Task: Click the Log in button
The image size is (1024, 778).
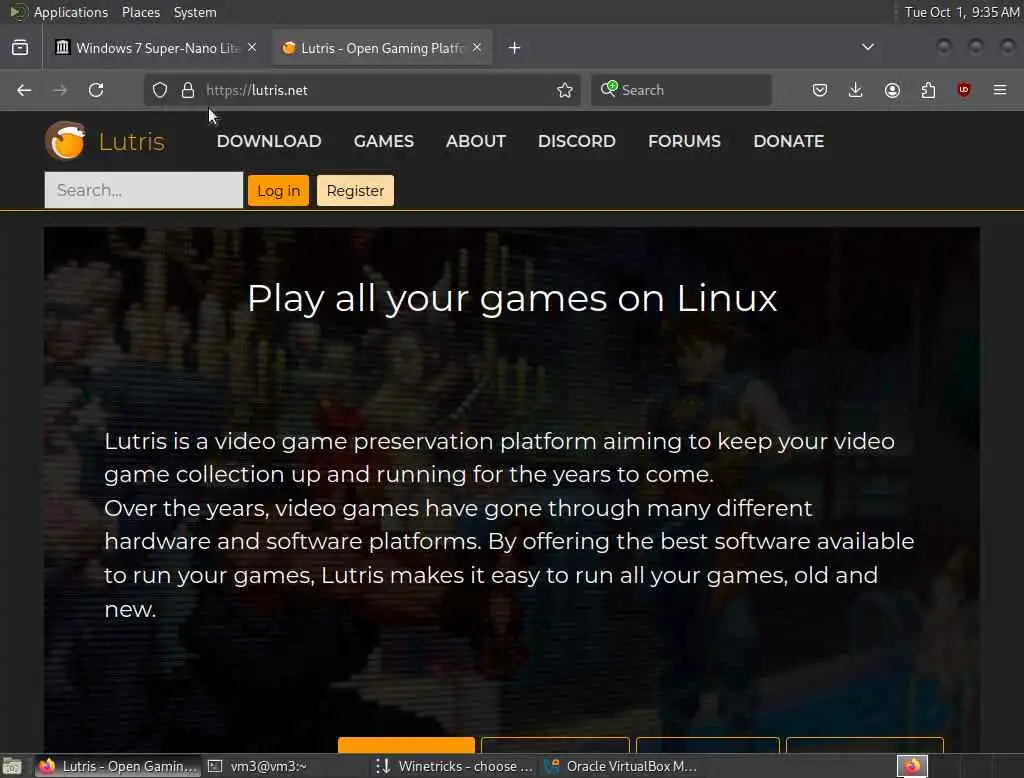Action: 278,191
